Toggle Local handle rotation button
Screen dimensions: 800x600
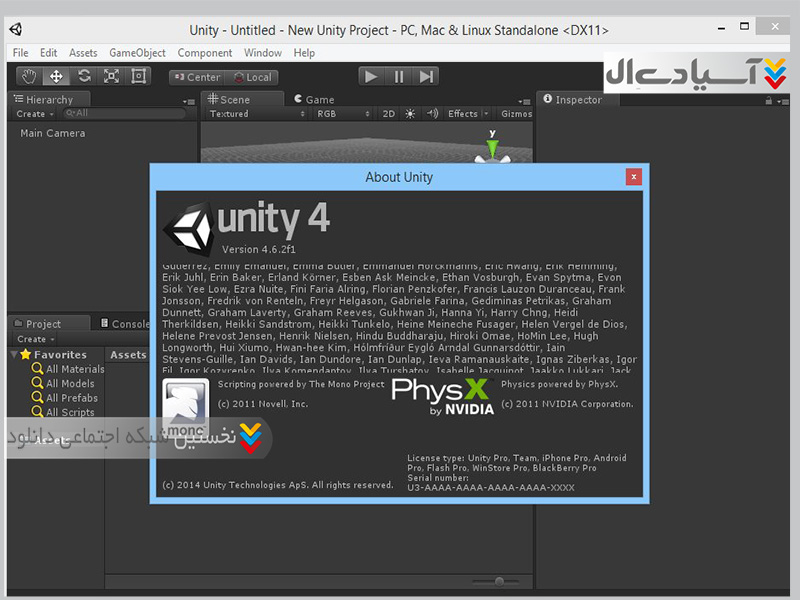tap(251, 77)
